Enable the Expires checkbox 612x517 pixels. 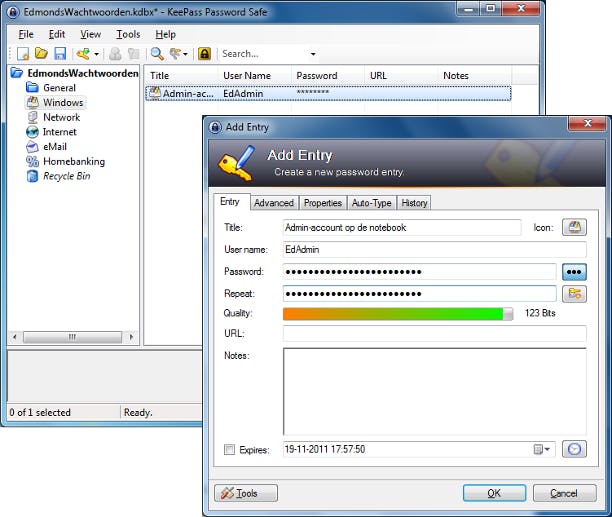(x=230, y=449)
